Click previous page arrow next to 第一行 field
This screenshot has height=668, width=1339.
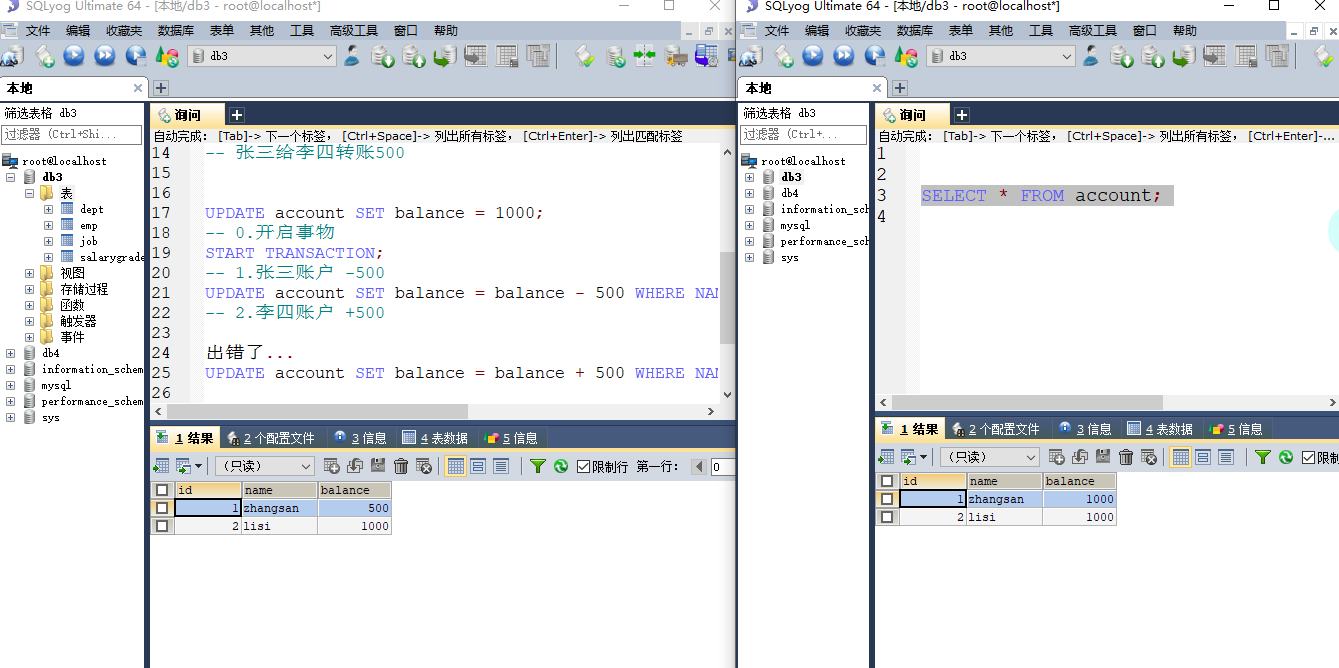[x=699, y=466]
